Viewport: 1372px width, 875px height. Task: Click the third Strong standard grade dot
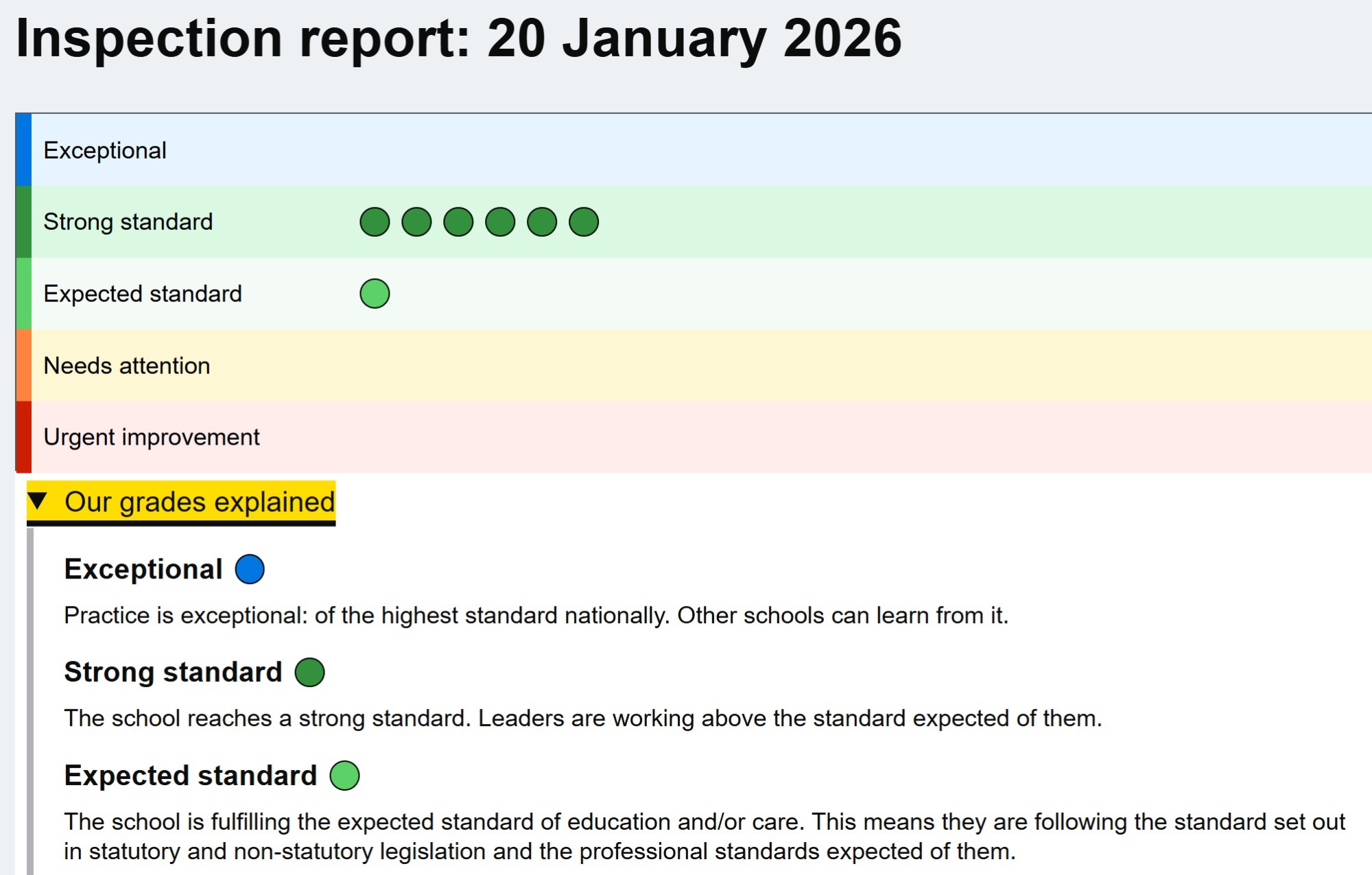click(458, 222)
